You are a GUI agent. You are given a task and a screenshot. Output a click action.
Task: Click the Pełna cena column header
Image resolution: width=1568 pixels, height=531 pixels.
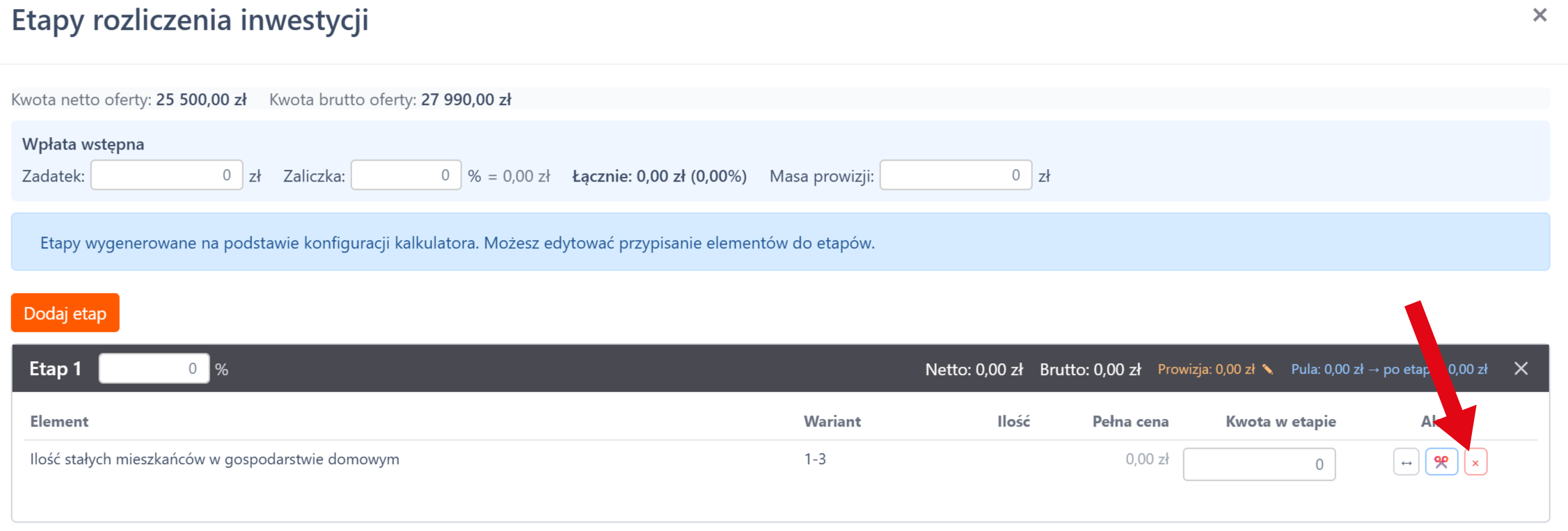click(x=1130, y=422)
